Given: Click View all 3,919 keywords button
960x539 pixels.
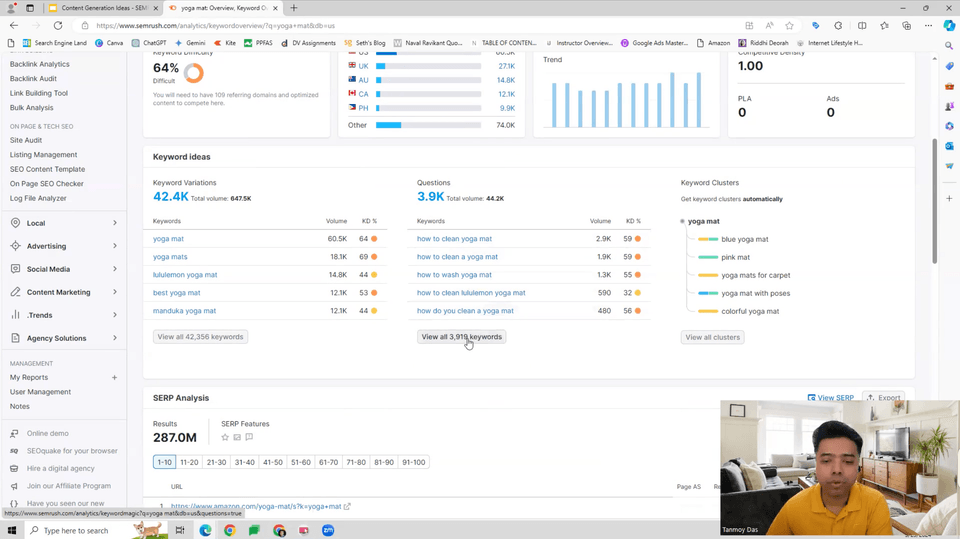Looking at the screenshot, I should click(x=461, y=337).
